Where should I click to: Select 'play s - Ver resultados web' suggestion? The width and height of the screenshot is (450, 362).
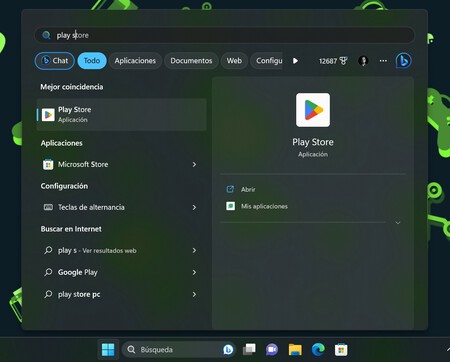pyautogui.click(x=121, y=250)
